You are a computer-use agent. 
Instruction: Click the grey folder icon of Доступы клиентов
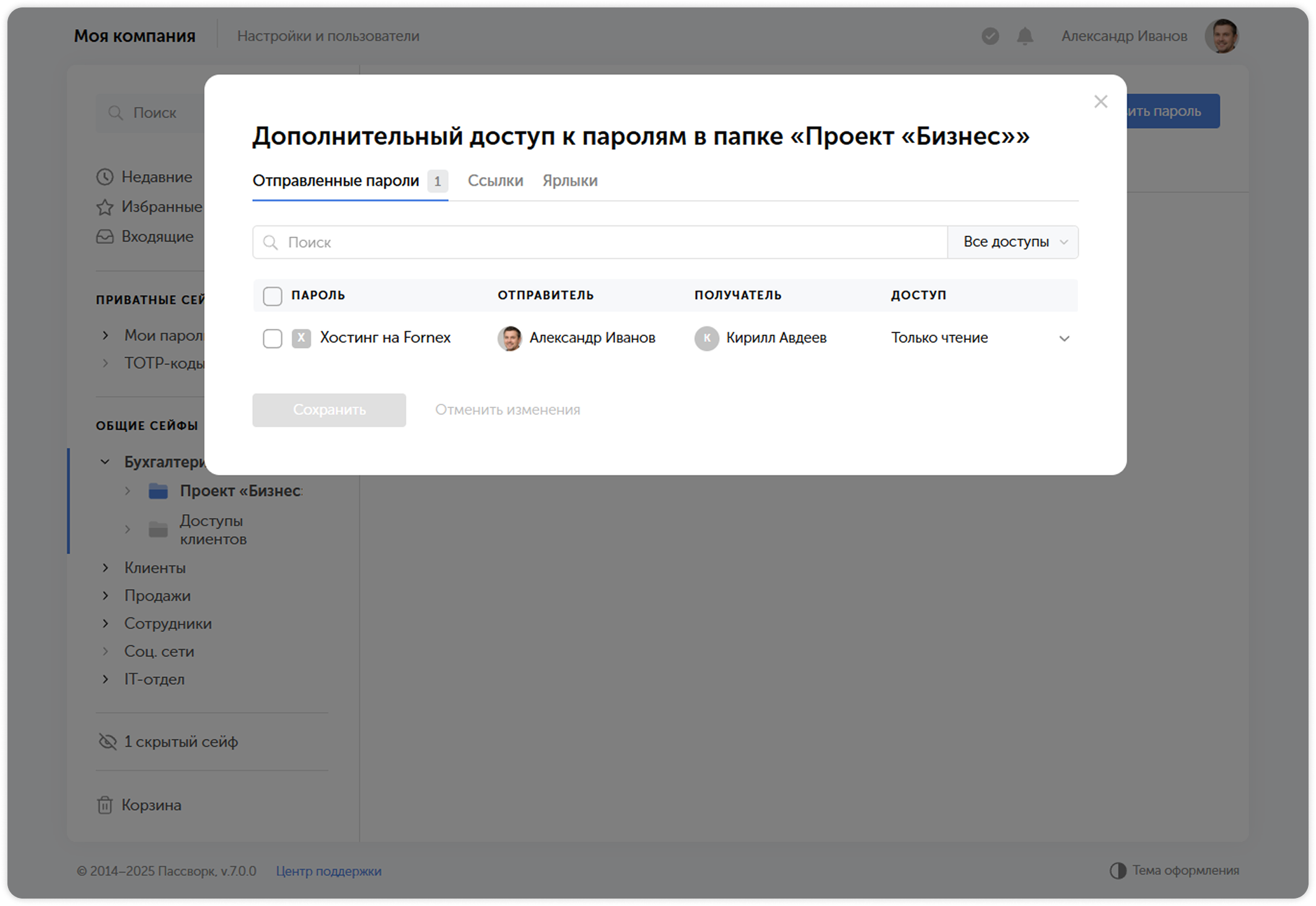159,529
